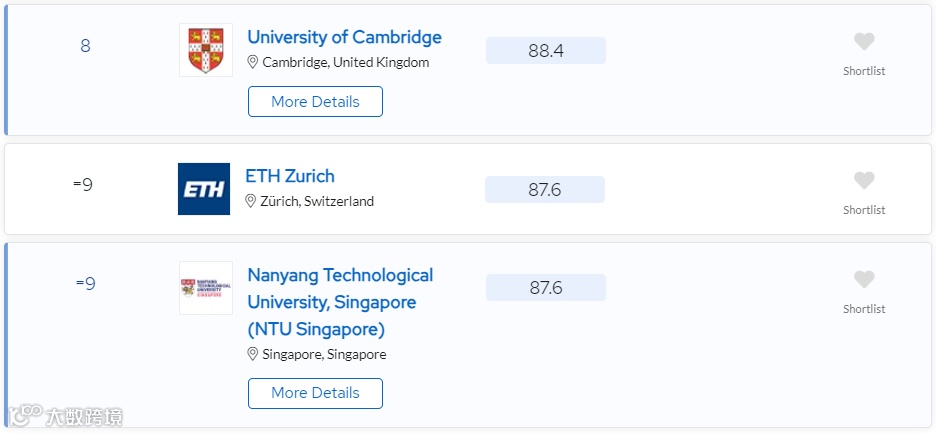Select the ETH Zurich 87.6 score box
This screenshot has height=434, width=936.
pyautogui.click(x=544, y=190)
